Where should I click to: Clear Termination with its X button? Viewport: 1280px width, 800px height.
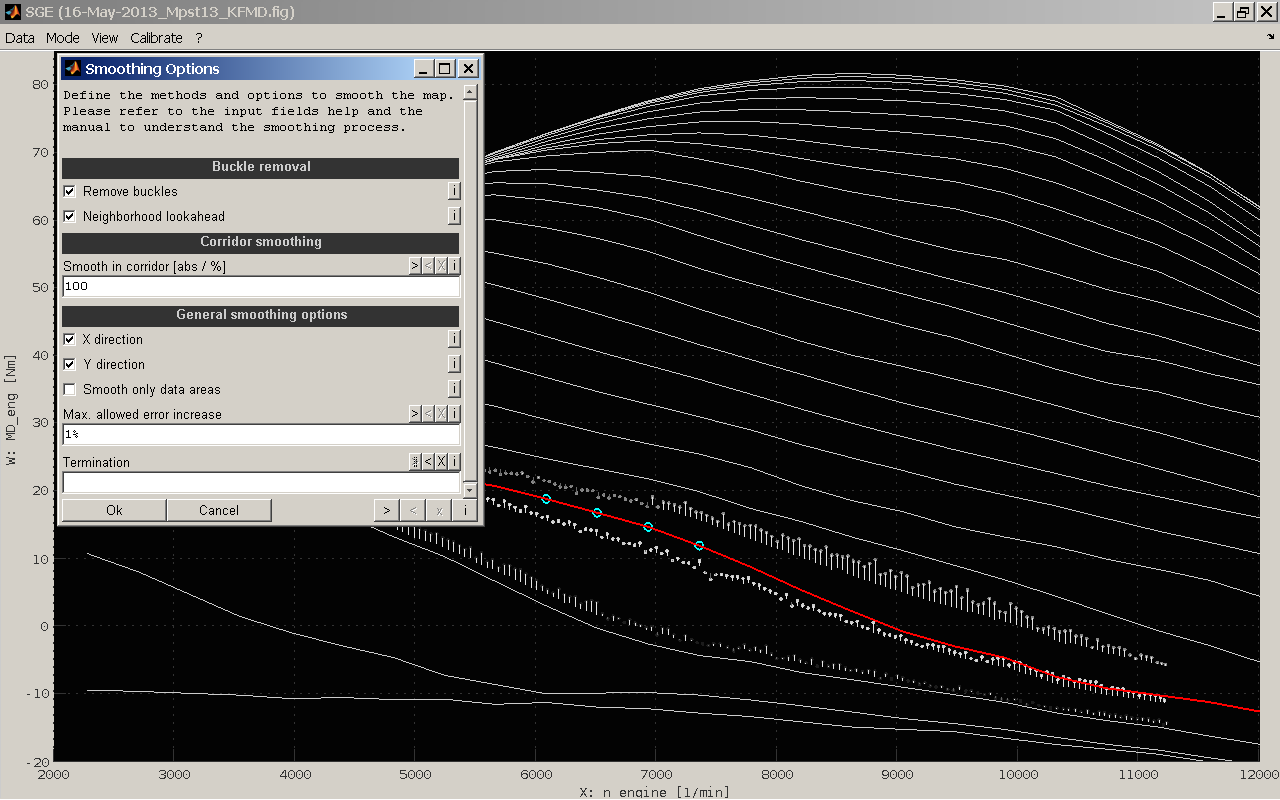[x=441, y=462]
